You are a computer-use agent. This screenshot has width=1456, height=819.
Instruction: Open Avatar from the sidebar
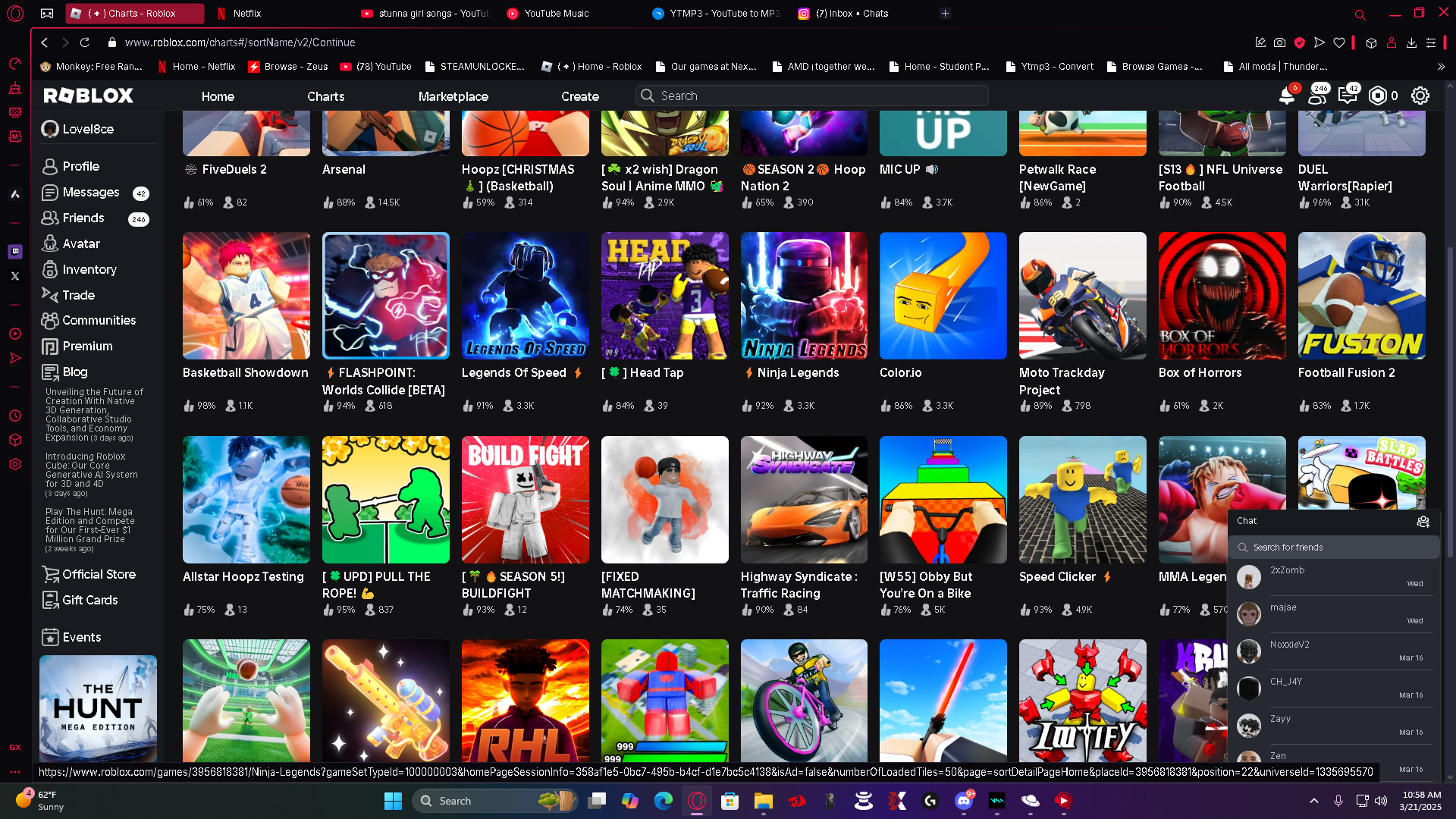81,243
